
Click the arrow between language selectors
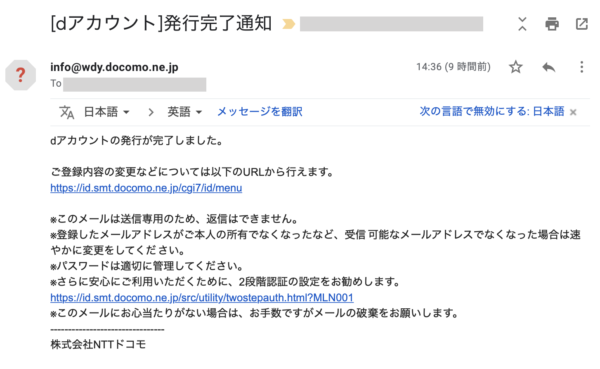click(x=151, y=112)
